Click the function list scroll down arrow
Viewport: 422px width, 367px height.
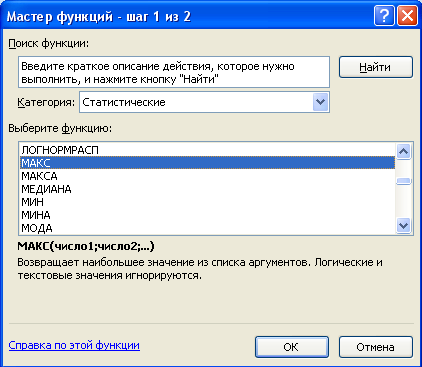pos(404,226)
